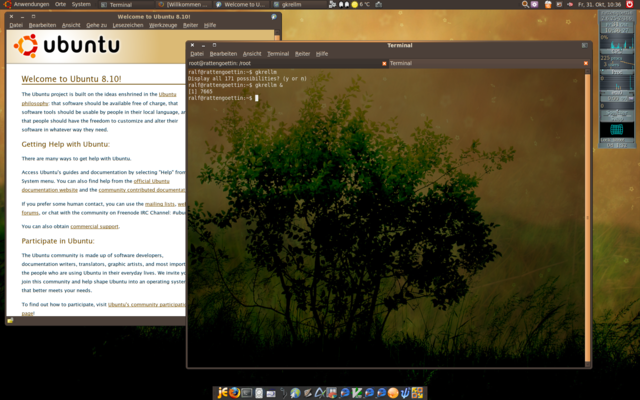640x400 pixels.
Task: Click the orange bag icon in the system tray
Action: coord(548,4)
